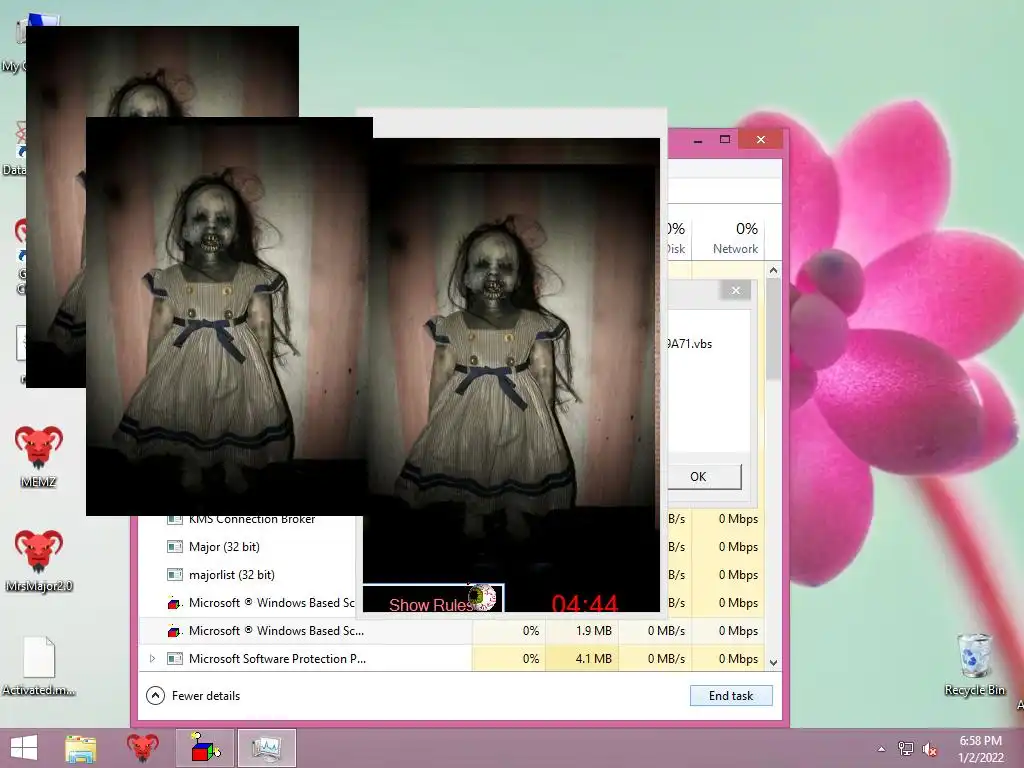
Task: Click the selected Windows Based Sc... script icon
Action: 174,631
